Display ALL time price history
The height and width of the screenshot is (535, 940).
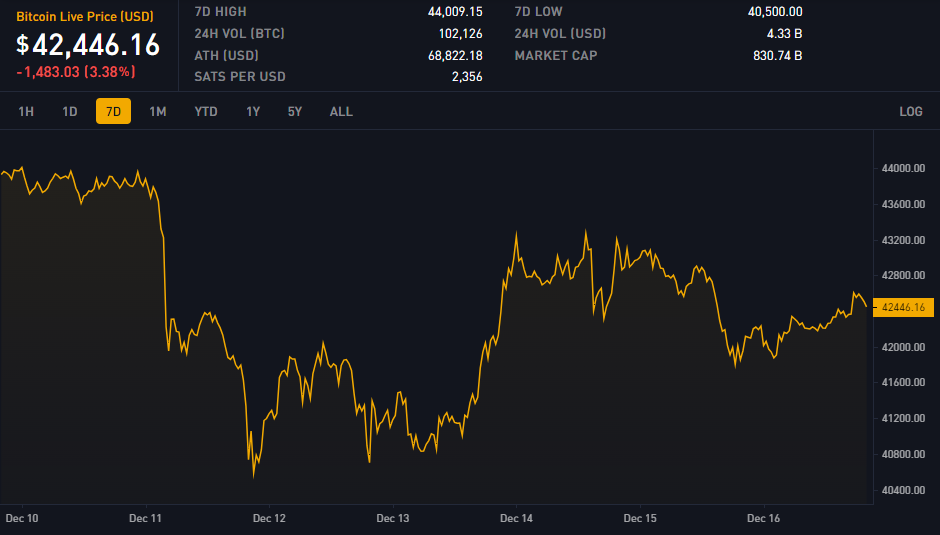coord(341,111)
